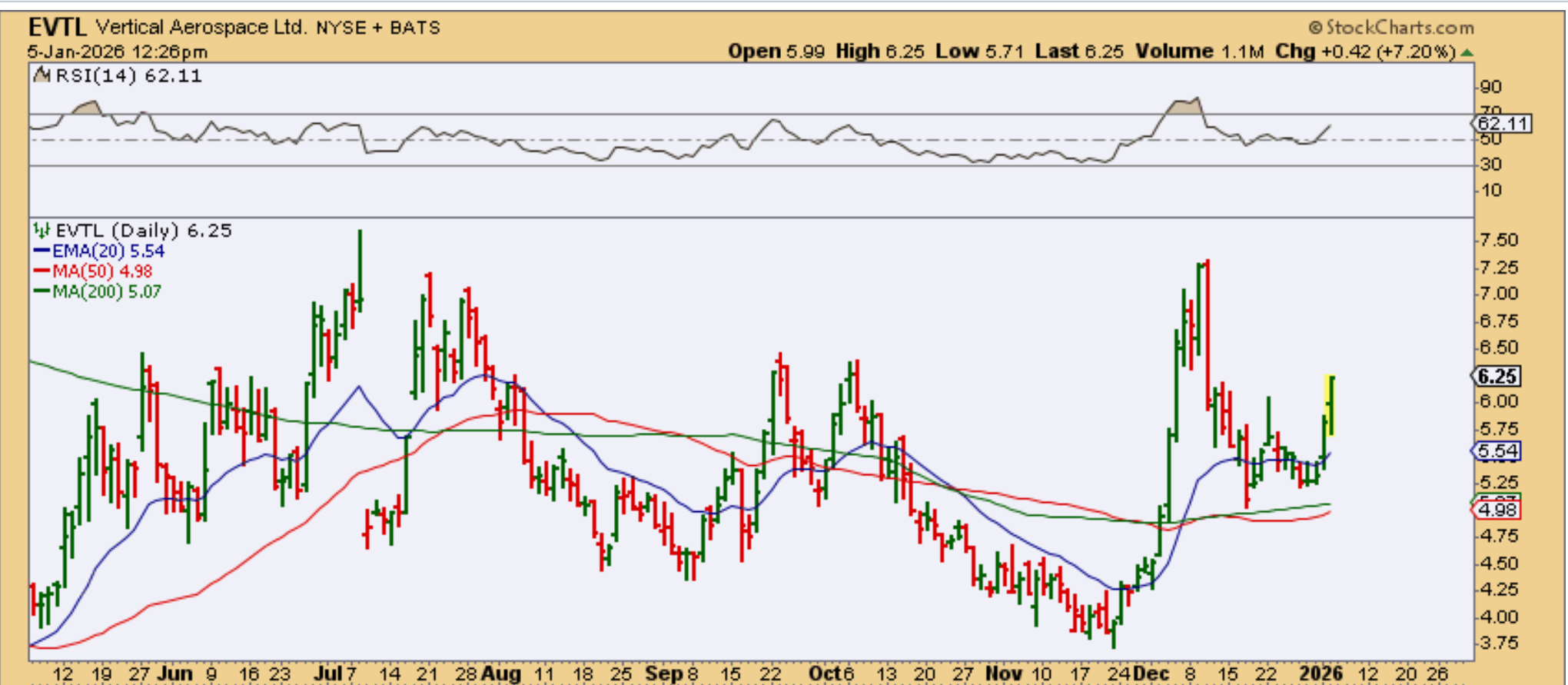Select the red MA(50) legend line swatch
Screen dimensions: 1568x685
(42, 271)
